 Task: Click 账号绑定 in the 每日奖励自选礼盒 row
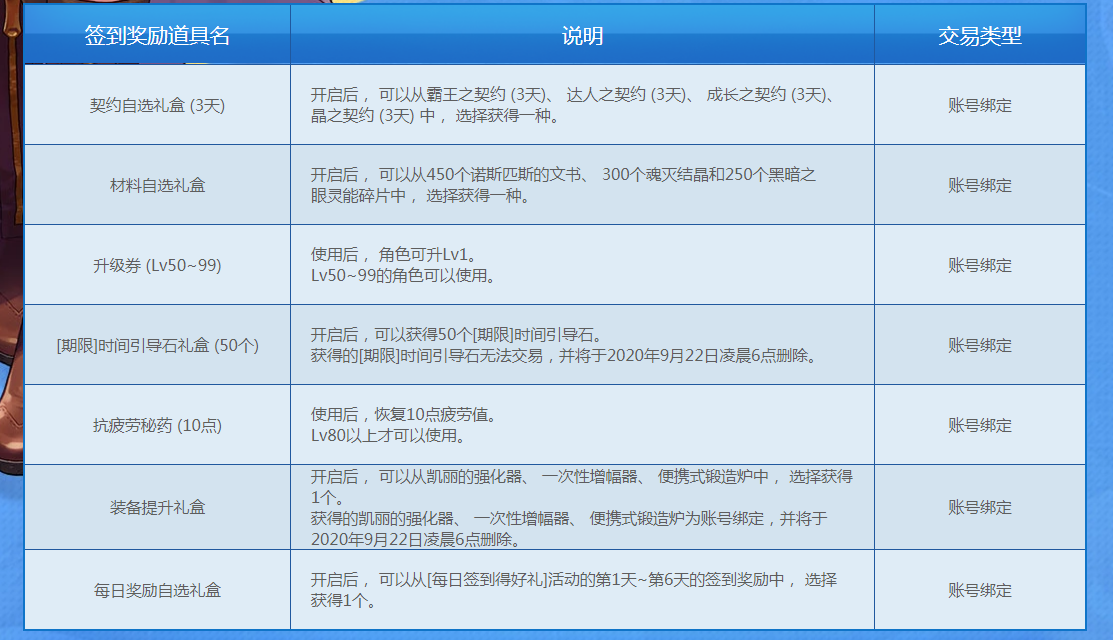pos(979,590)
